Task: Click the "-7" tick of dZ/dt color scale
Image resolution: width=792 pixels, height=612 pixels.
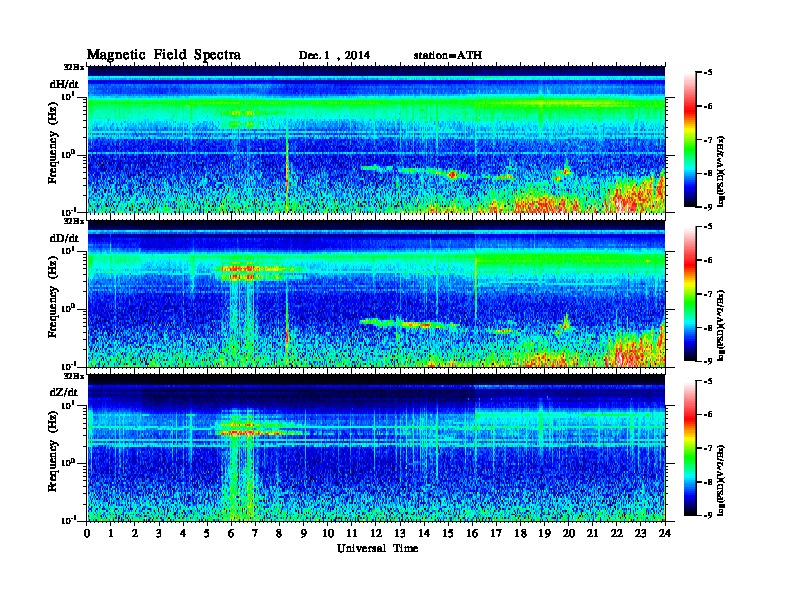Action: tap(708, 448)
